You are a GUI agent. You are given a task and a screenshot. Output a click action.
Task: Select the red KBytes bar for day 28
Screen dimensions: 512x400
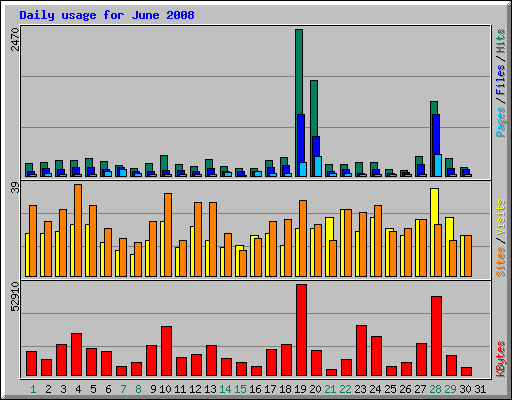(x=436, y=336)
